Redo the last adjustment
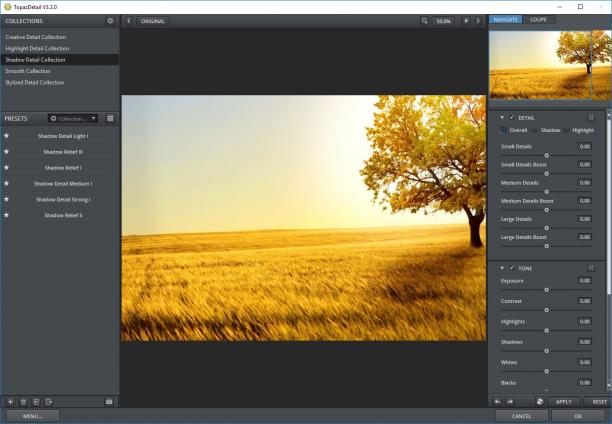612x424 pixels. tap(510, 402)
